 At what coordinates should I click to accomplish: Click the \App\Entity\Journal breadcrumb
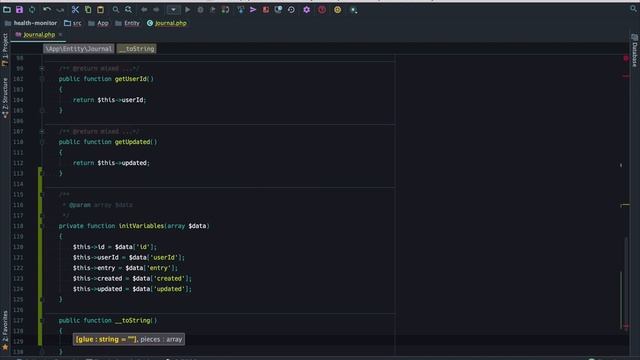pyautogui.click(x=79, y=49)
